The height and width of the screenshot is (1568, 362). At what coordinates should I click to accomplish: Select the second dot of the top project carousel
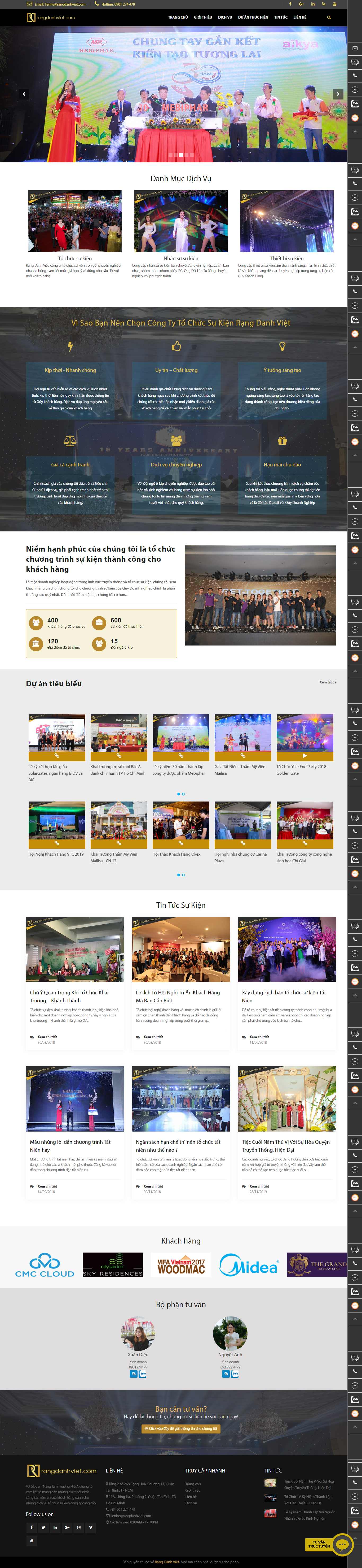click(x=183, y=794)
